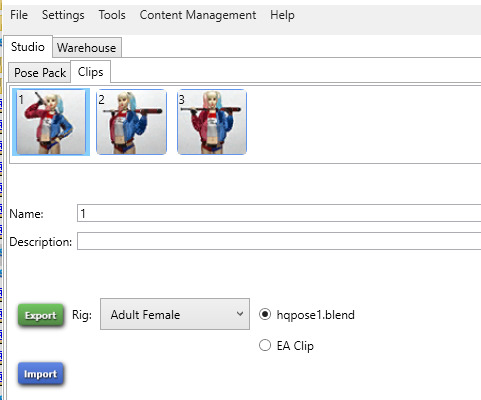The image size is (481, 400).
Task: Click the green Export button
Action: point(41,315)
